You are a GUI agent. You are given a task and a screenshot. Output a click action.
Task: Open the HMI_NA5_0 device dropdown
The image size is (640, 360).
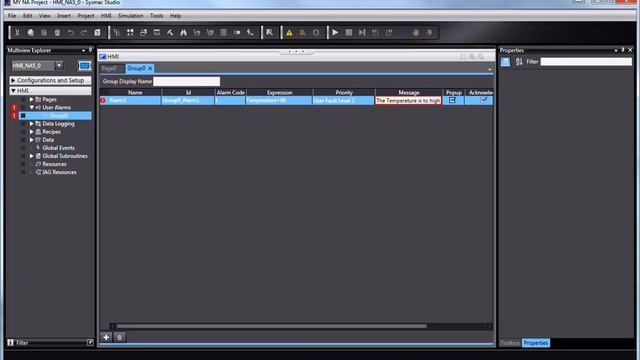(x=60, y=65)
